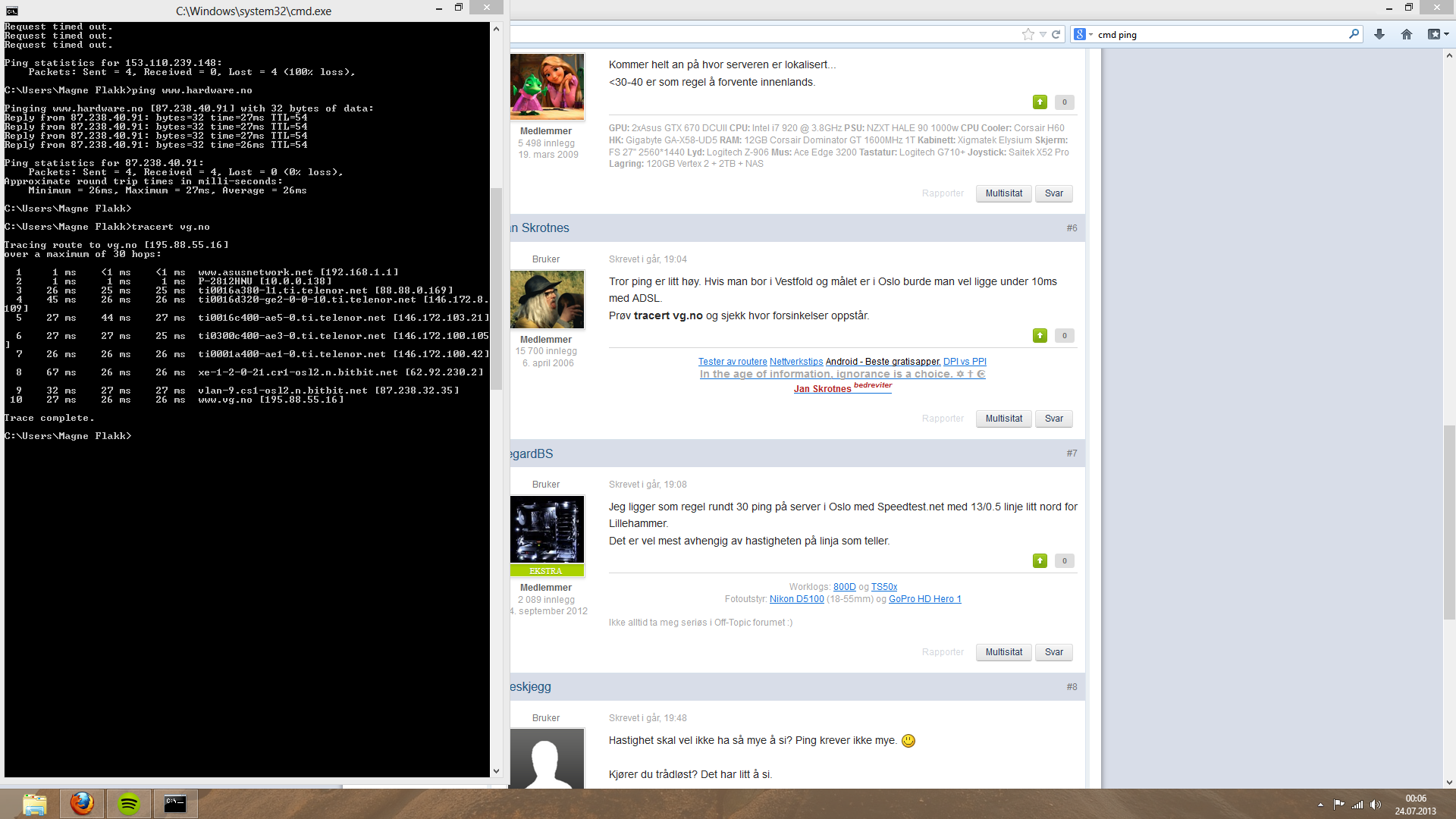Click 'Skrevet i går, 19:48' timestamp
The image size is (1456, 819).
[648, 718]
